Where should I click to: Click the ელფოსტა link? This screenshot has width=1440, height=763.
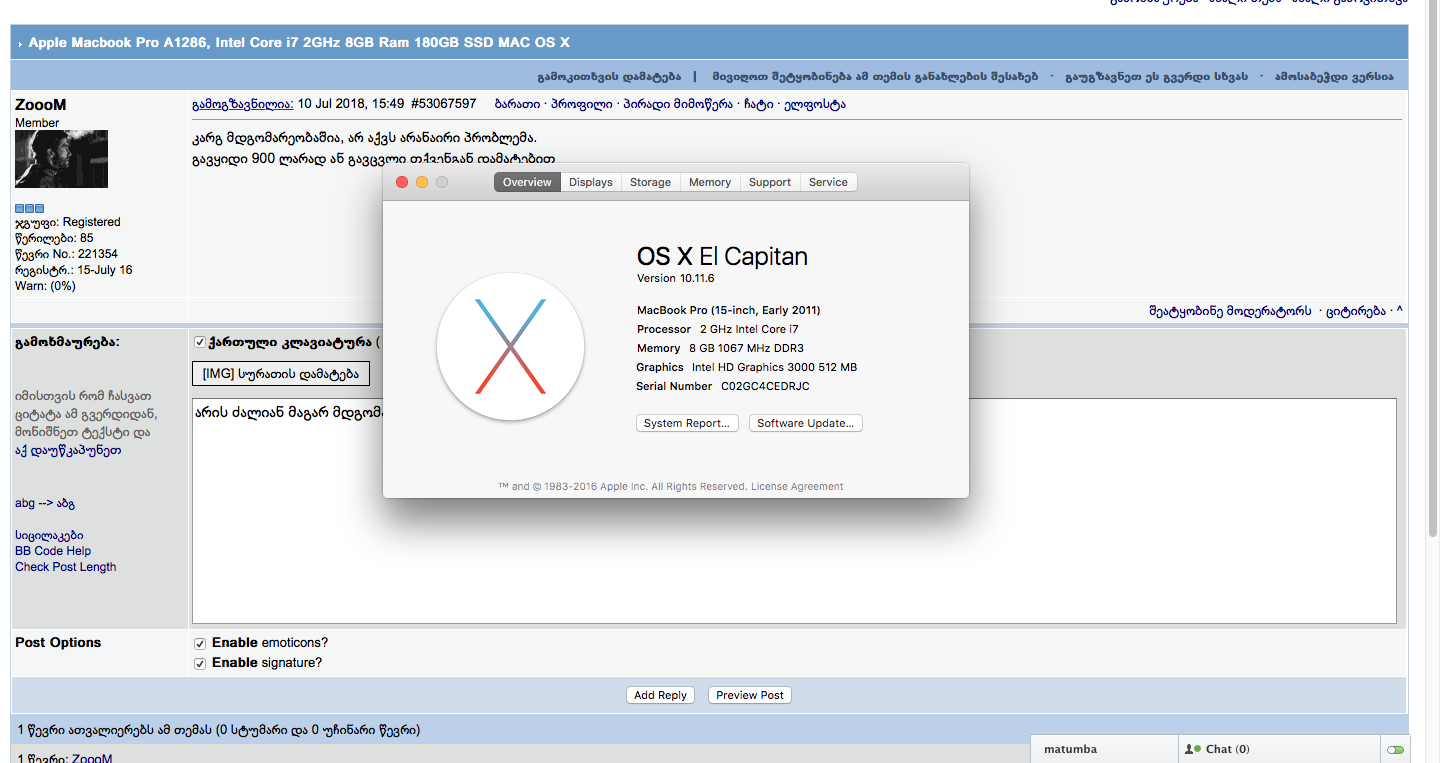(x=815, y=104)
